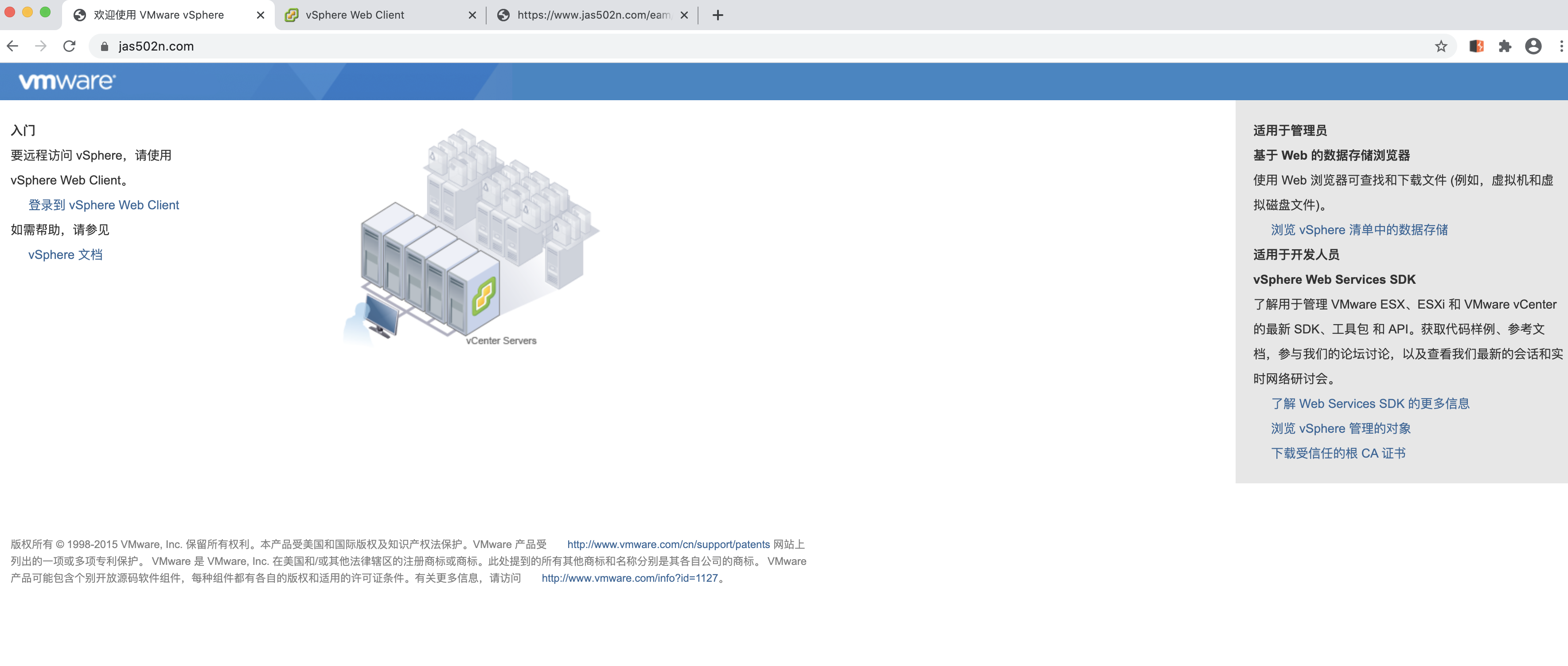Viewport: 1568px width, 666px height.
Task: Switch to the 欢迎使用 VMware vSphere tab
Action: [x=168, y=15]
